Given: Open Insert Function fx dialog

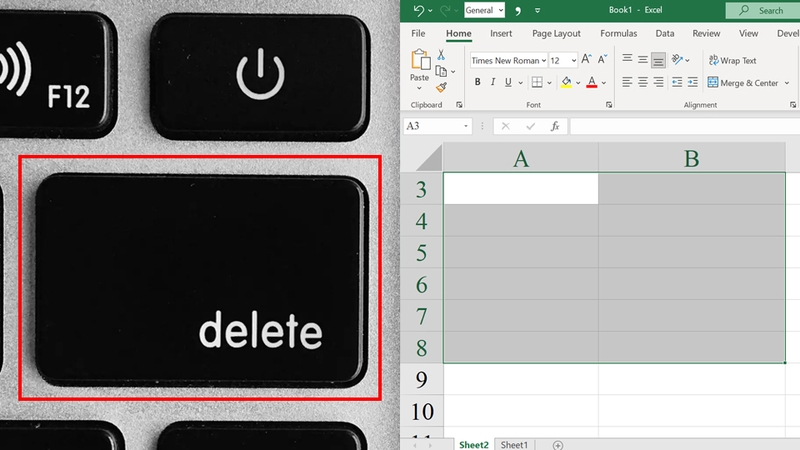Looking at the screenshot, I should tap(555, 126).
